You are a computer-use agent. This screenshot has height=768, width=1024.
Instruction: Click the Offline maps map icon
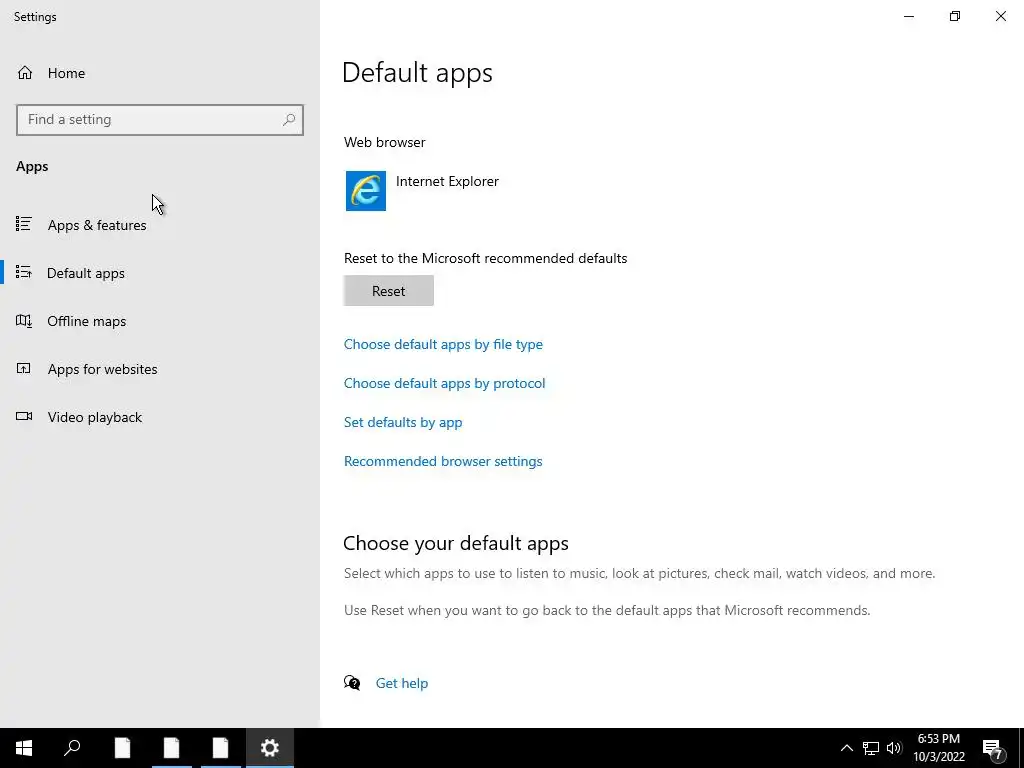24,321
